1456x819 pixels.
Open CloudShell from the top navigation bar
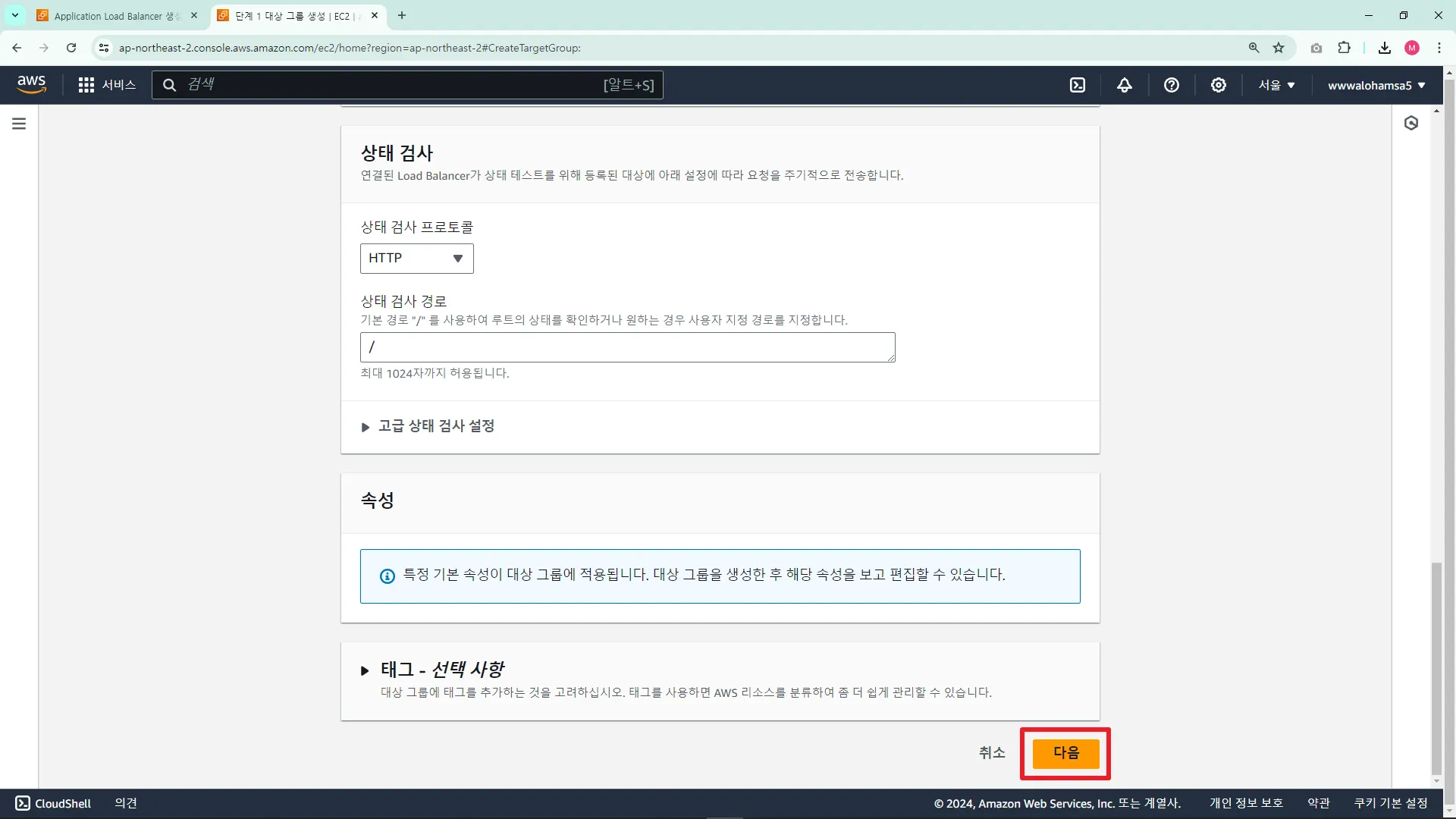1078,85
